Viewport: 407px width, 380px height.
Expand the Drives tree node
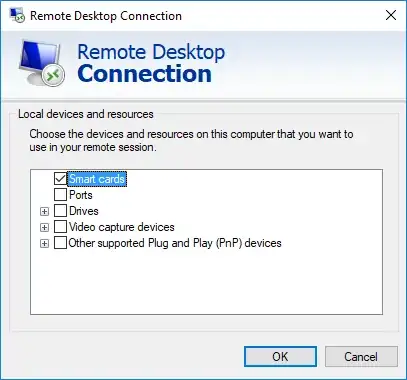[x=44, y=211]
